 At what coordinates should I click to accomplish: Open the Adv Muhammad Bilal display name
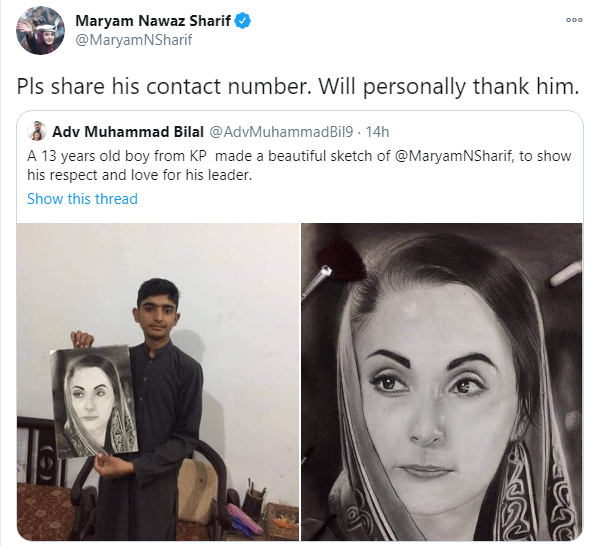pyautogui.click(x=128, y=132)
